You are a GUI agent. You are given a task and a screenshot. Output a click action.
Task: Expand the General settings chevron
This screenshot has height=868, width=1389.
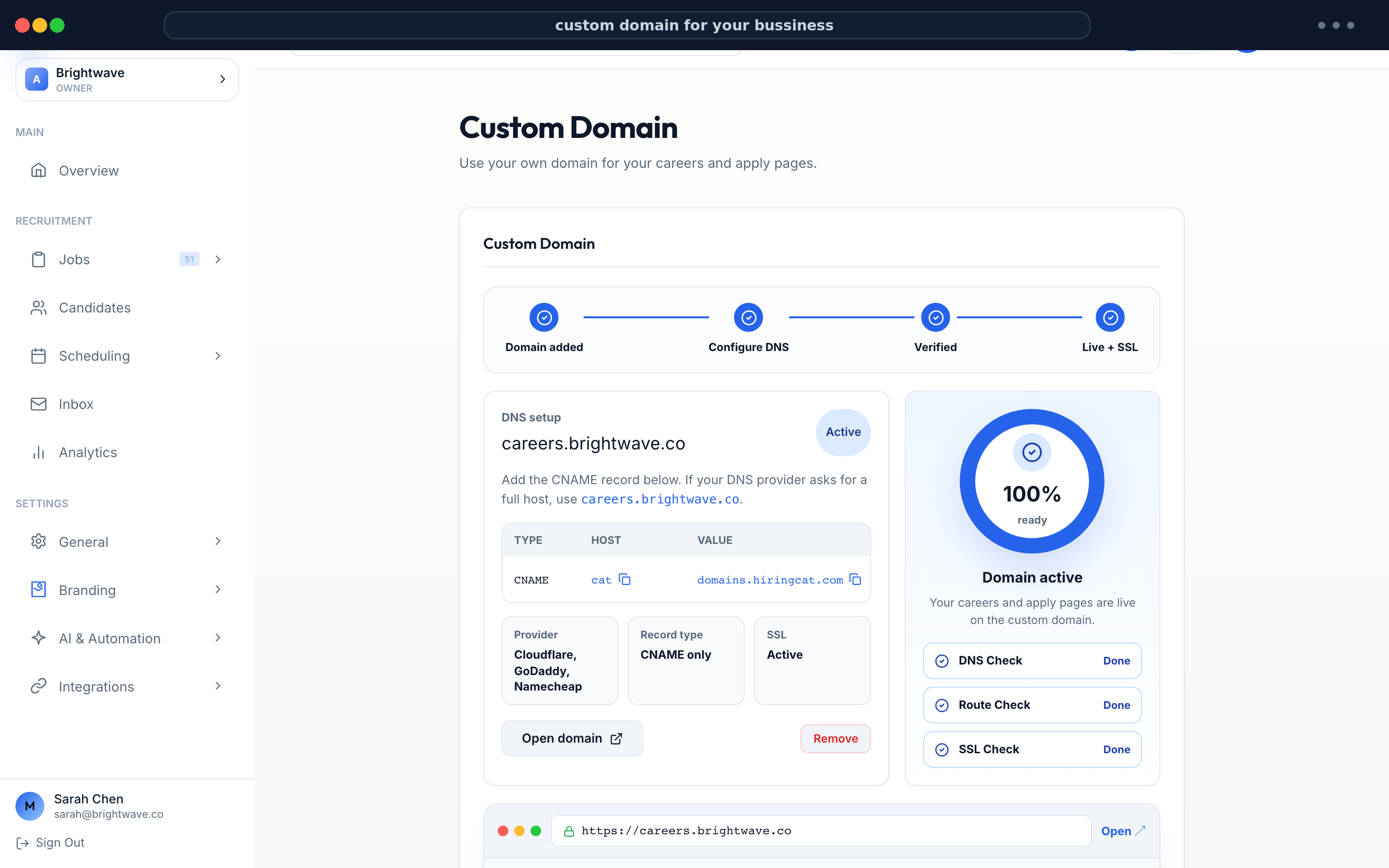(218, 542)
